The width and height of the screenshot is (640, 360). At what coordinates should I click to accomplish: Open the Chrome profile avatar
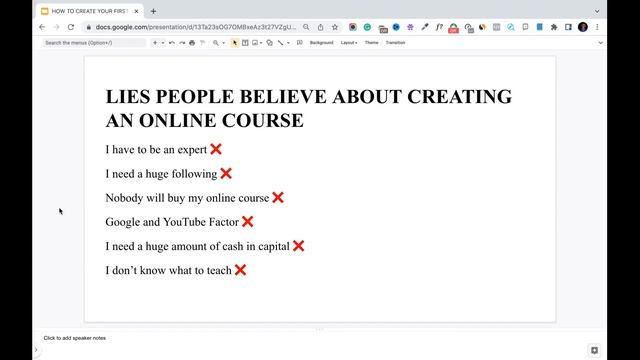583,27
